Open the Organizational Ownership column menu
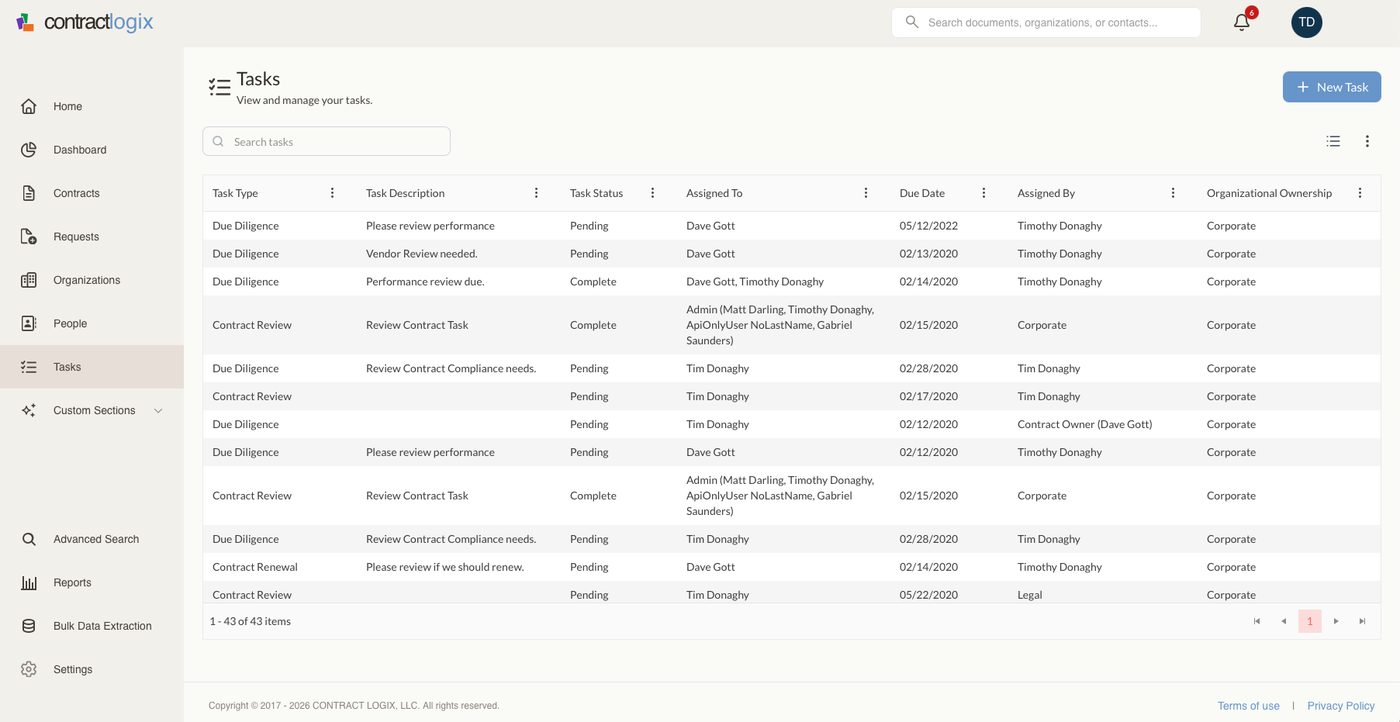Image resolution: width=1400 pixels, height=722 pixels. tap(1360, 193)
